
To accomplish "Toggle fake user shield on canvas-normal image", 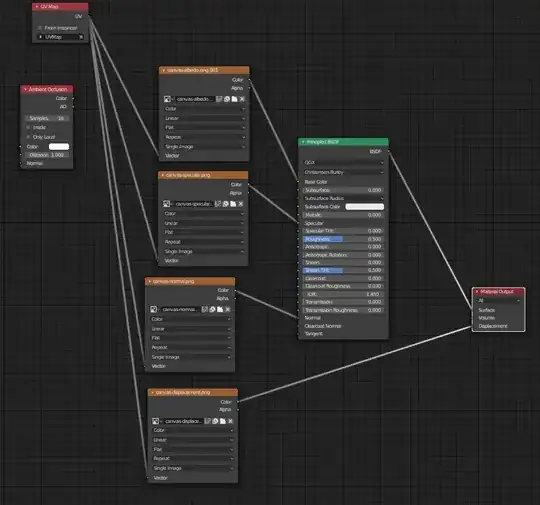I will (205, 309).
